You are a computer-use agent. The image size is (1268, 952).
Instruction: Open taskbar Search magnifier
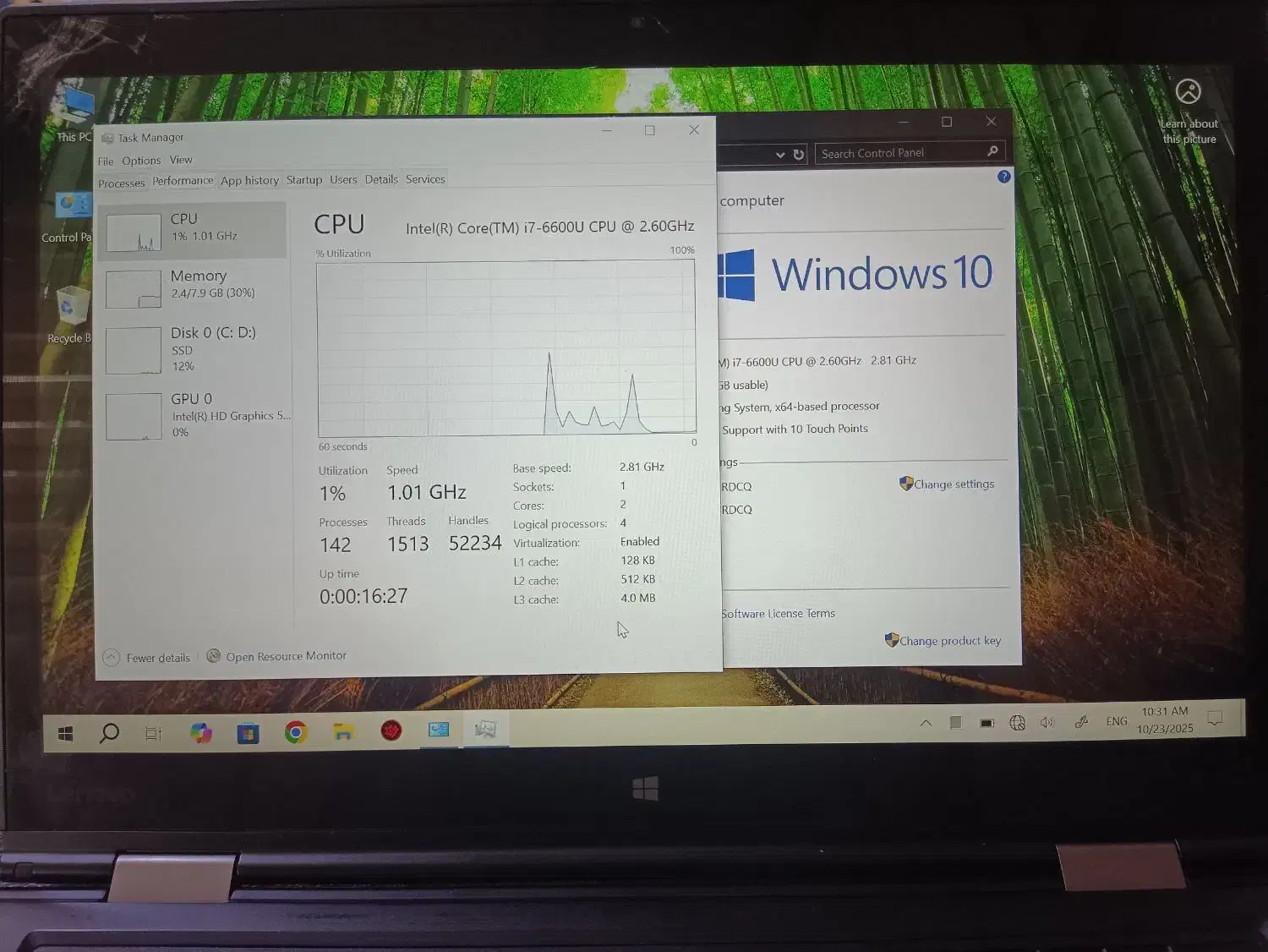point(109,733)
